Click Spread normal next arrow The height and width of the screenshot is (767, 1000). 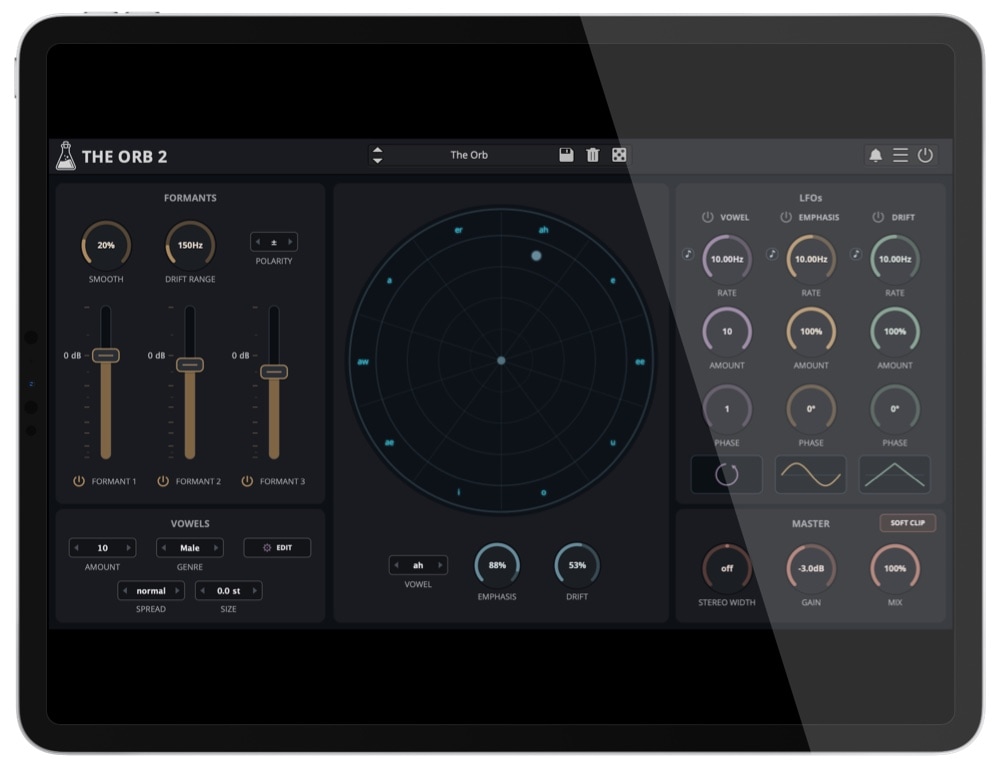177,591
